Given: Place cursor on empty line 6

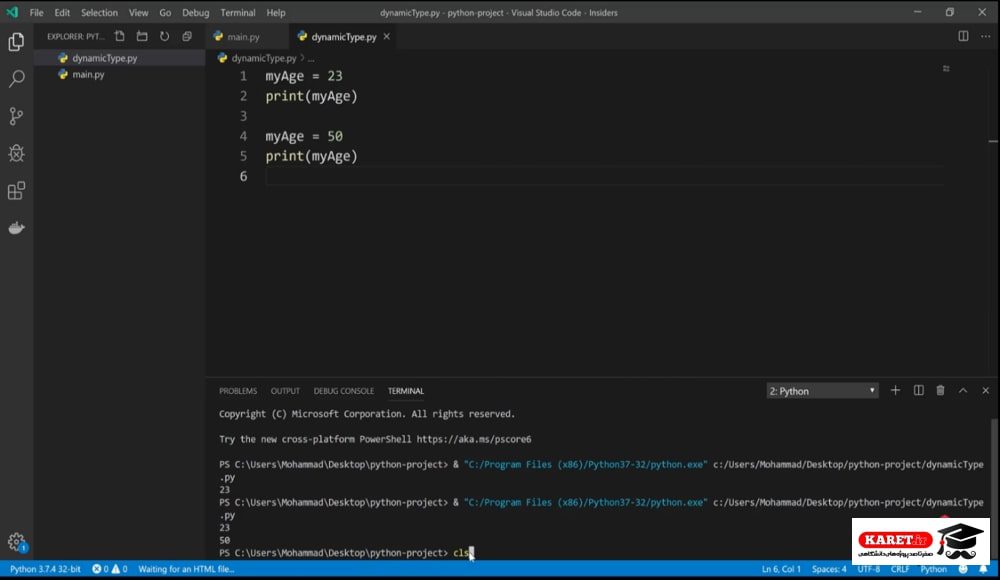Looking at the screenshot, I should 604,176.
